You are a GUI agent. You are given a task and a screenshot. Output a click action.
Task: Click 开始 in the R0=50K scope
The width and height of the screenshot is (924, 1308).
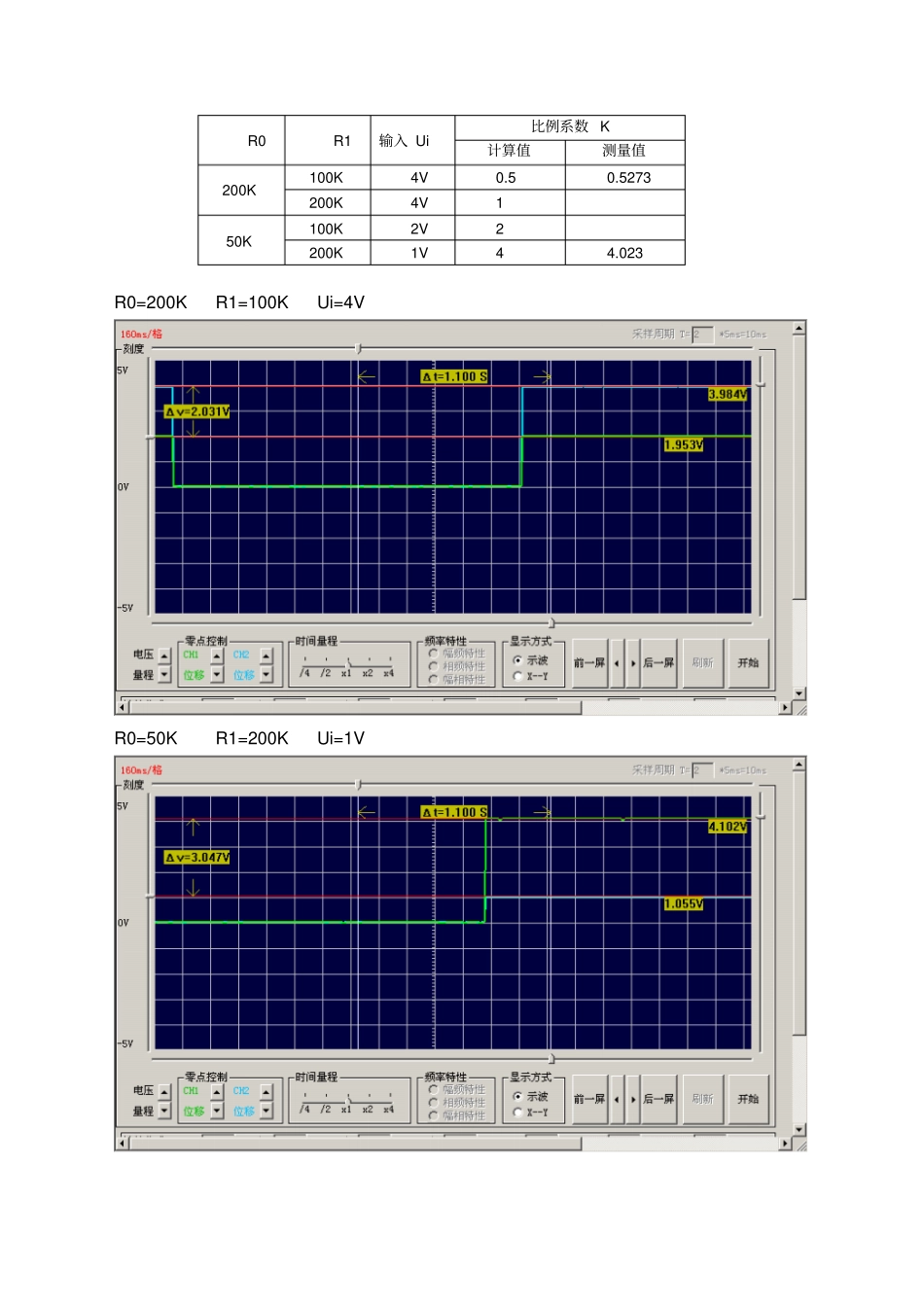pos(748,1099)
